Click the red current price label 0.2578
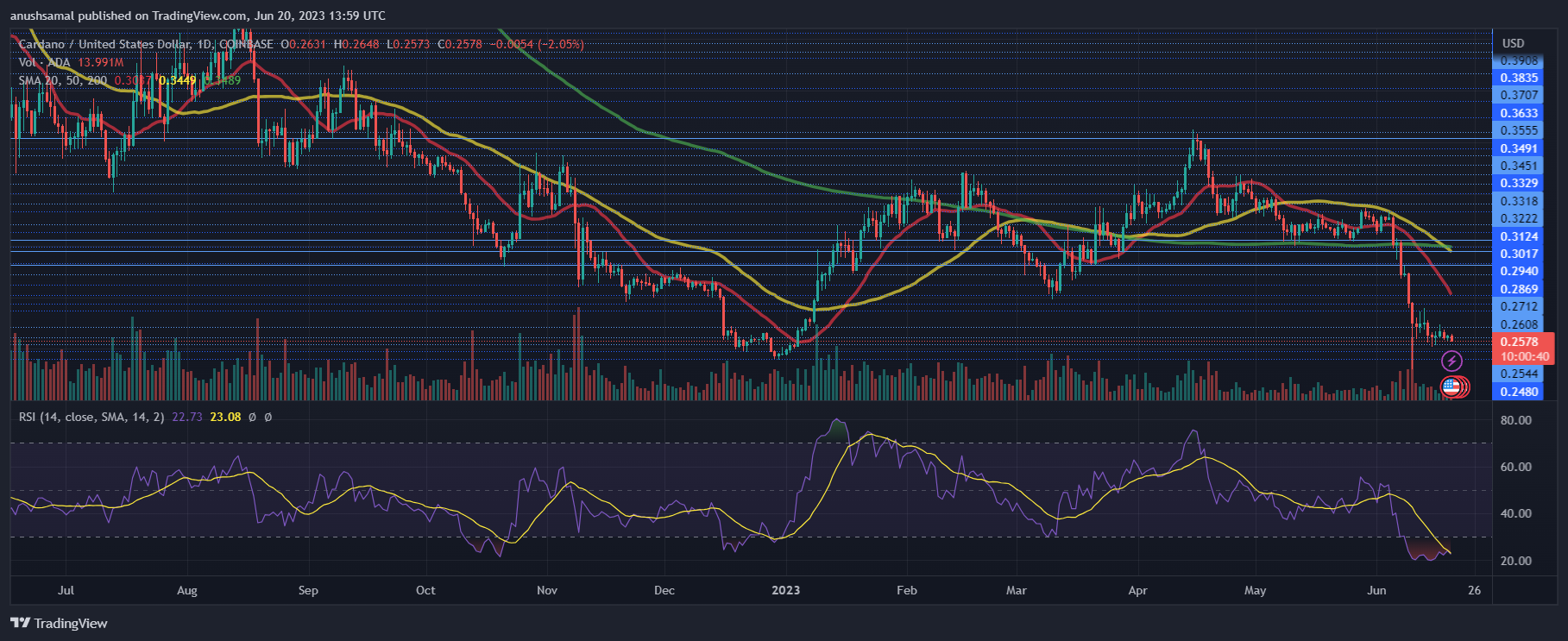The width and height of the screenshot is (1568, 641). [1518, 342]
